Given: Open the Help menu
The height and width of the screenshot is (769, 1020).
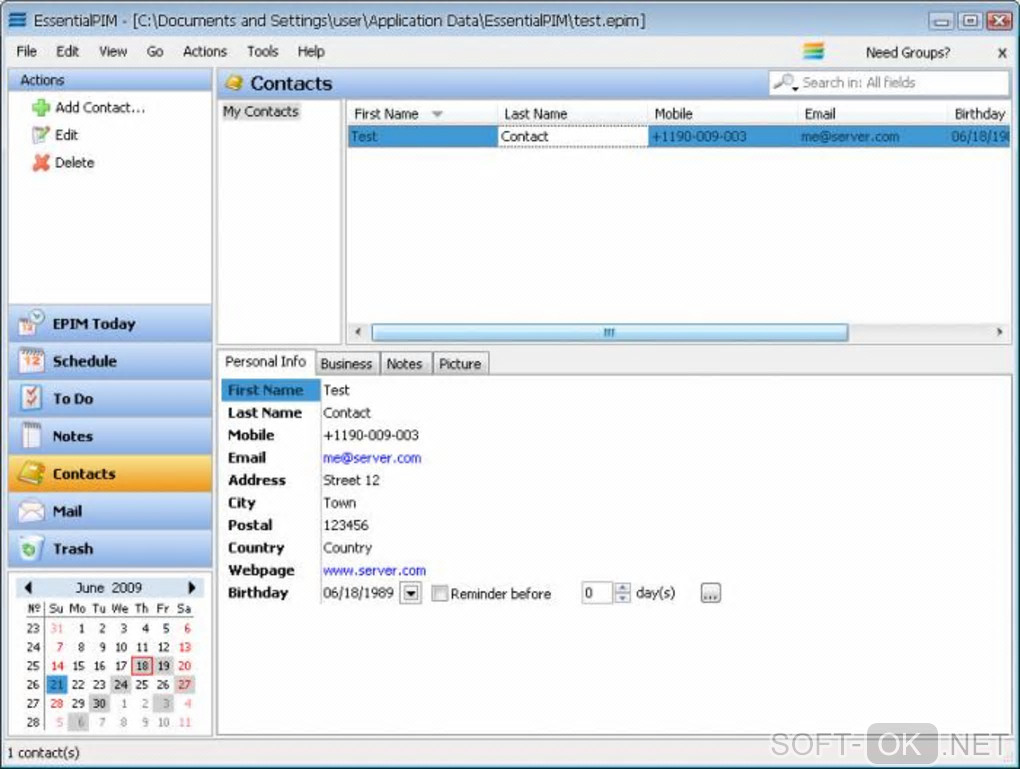Looking at the screenshot, I should (x=311, y=51).
